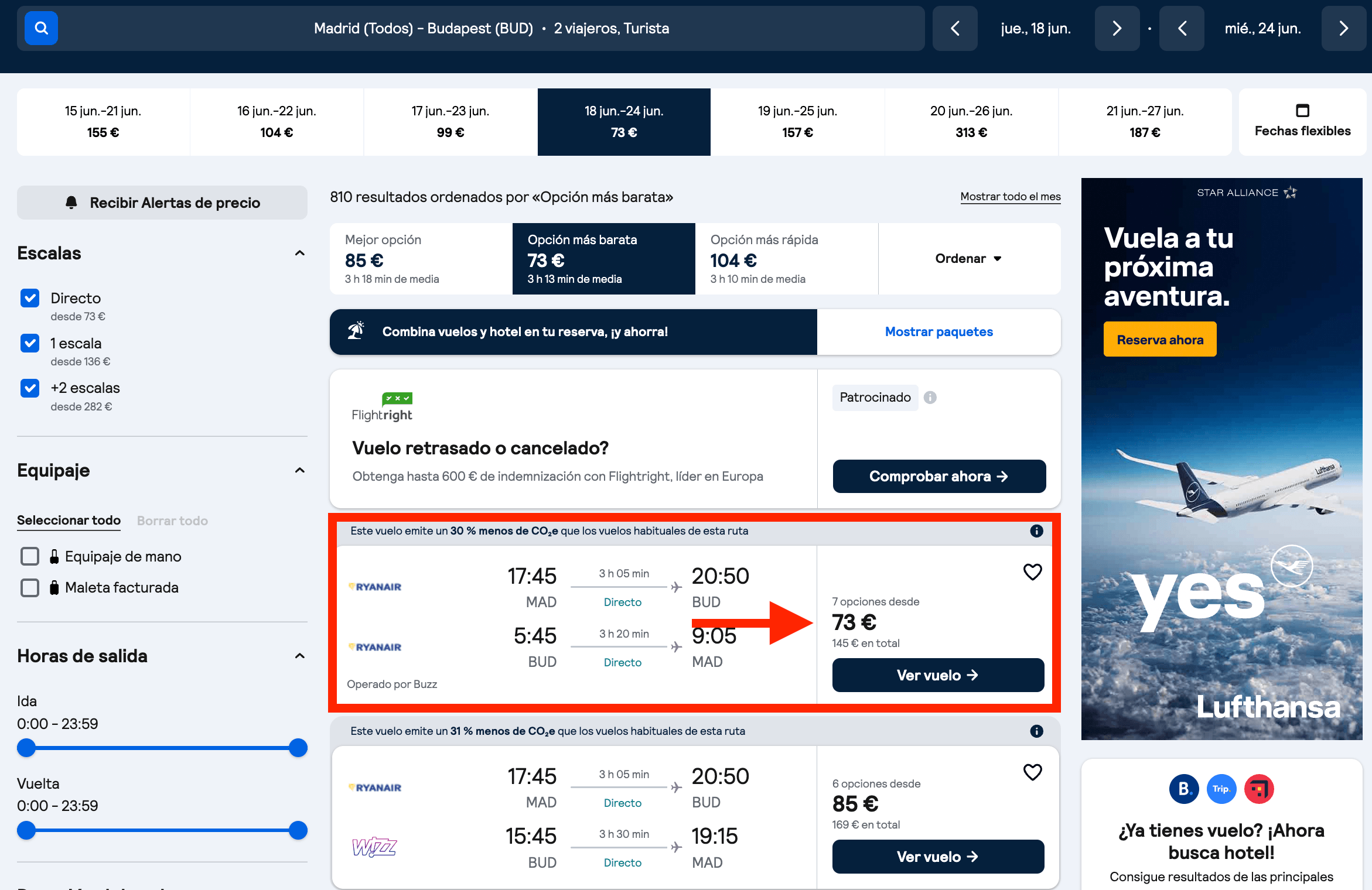Viewport: 1372px width, 890px height.
Task: Uncheck the +2 escalas filter
Action: (30, 388)
